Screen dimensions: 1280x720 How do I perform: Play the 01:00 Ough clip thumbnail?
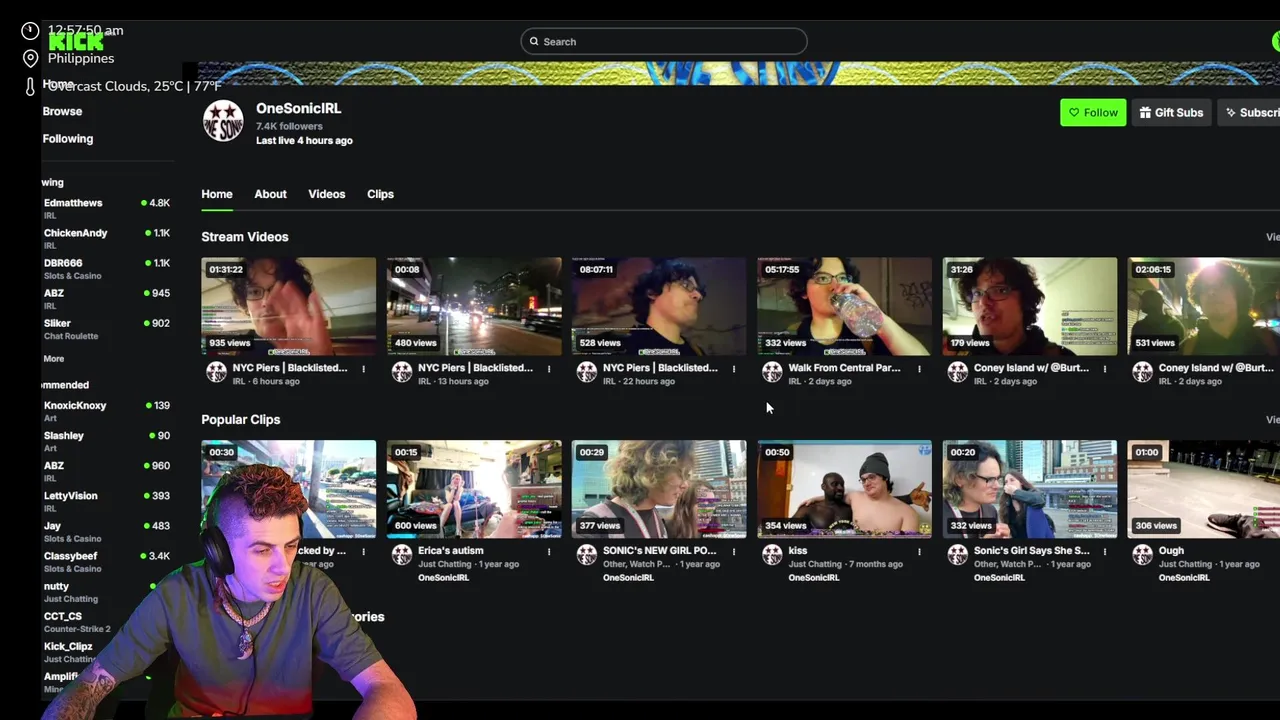tap(1204, 490)
